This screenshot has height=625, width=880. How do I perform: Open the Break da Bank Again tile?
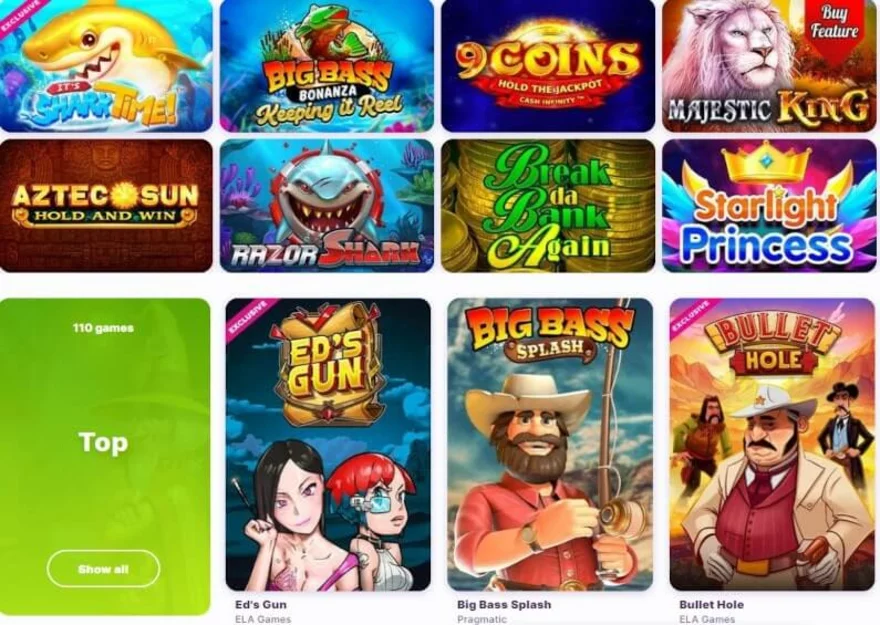548,205
